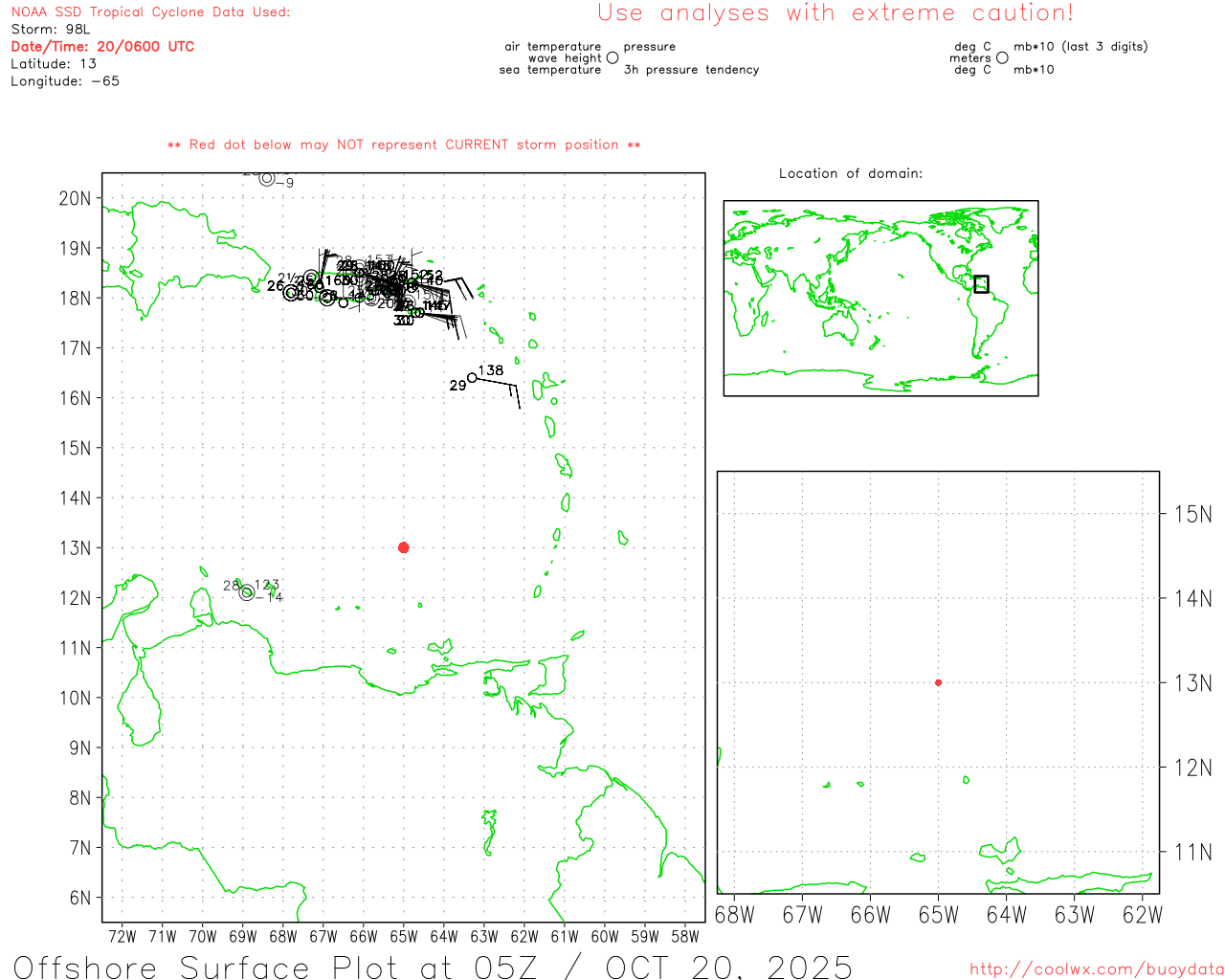Click the 13N label on inset map axis
The image size is (1225, 980).
(1192, 683)
